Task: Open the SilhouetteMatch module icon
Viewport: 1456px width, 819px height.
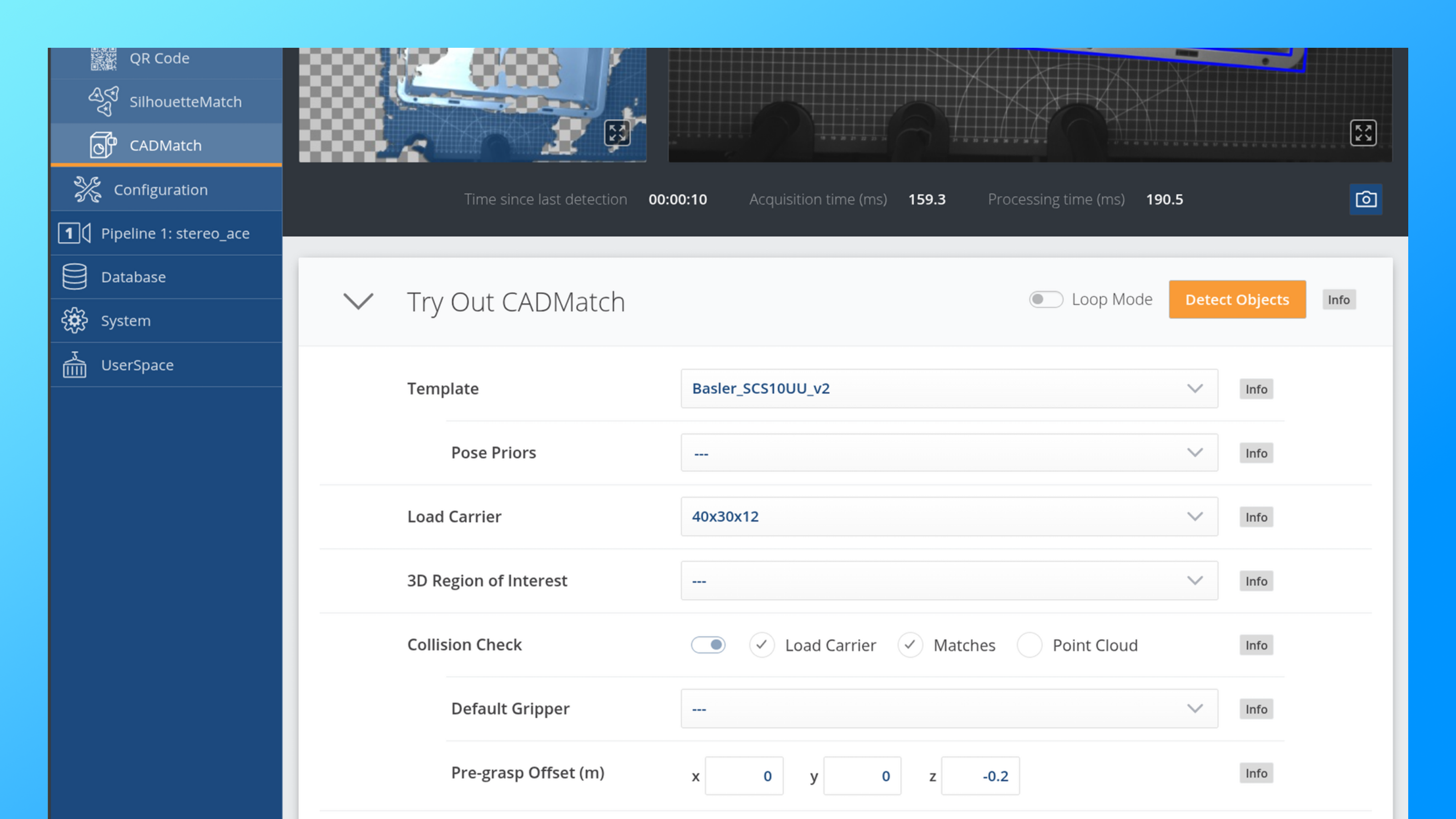Action: (102, 101)
